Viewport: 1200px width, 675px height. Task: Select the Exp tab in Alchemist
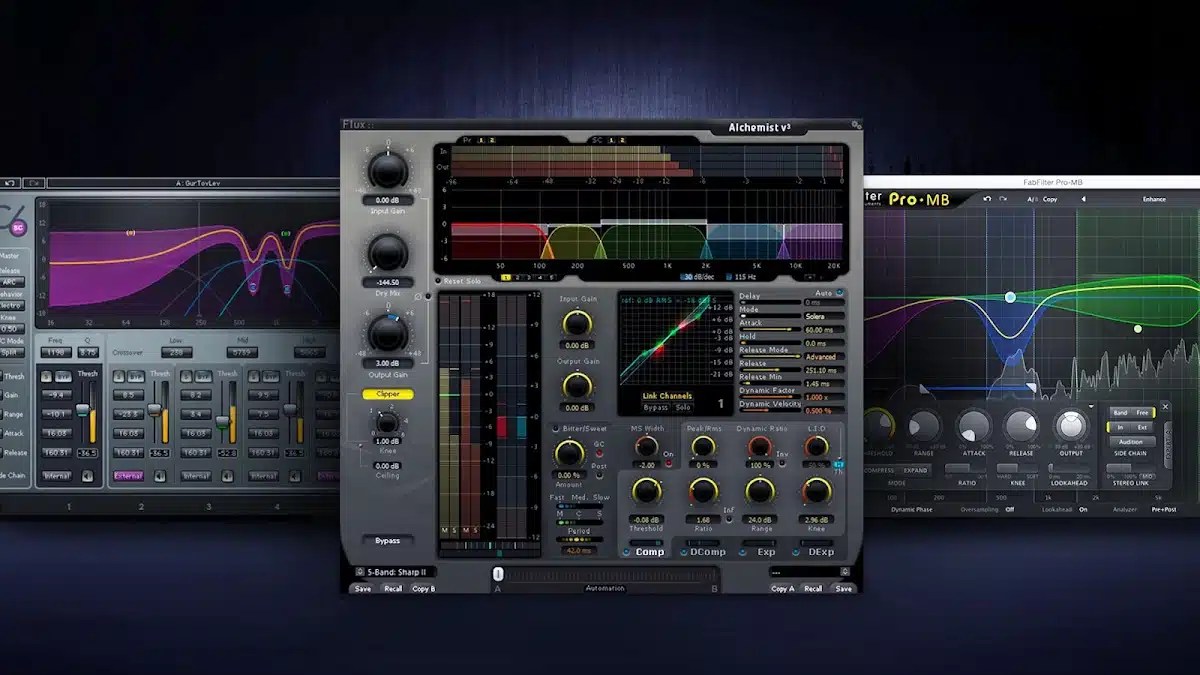click(x=765, y=551)
